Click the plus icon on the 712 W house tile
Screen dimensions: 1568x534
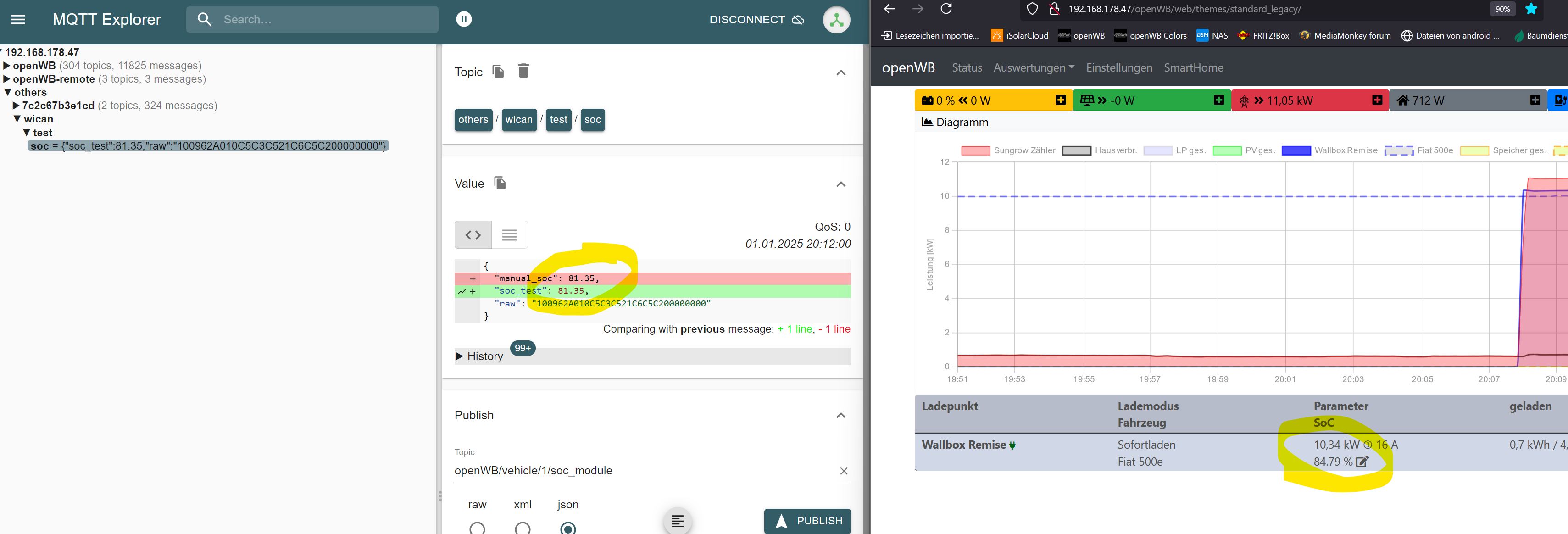tap(1535, 100)
